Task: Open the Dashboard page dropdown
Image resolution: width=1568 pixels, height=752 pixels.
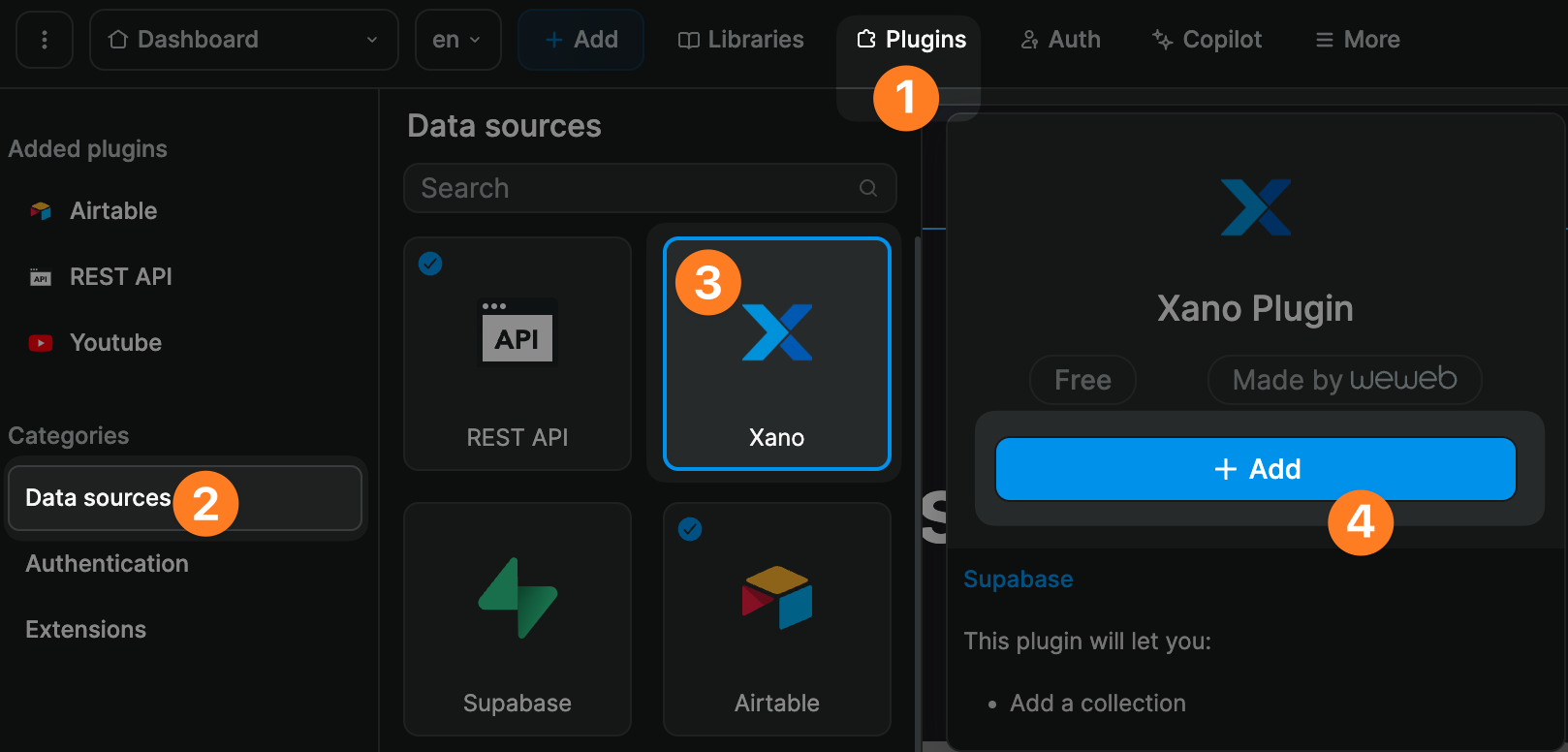Action: tap(244, 40)
